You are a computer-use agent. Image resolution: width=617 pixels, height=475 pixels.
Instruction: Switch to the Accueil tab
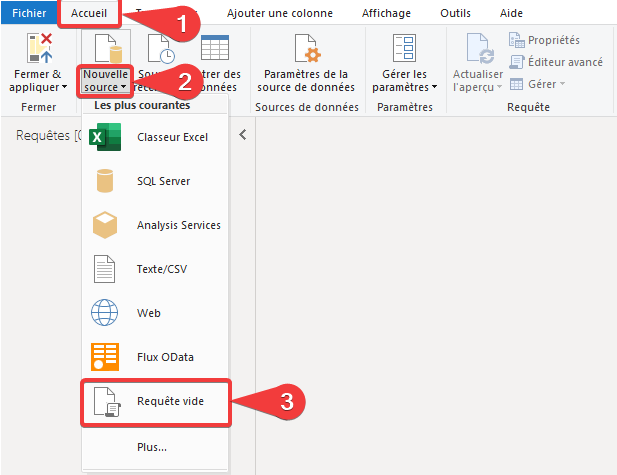pos(89,13)
